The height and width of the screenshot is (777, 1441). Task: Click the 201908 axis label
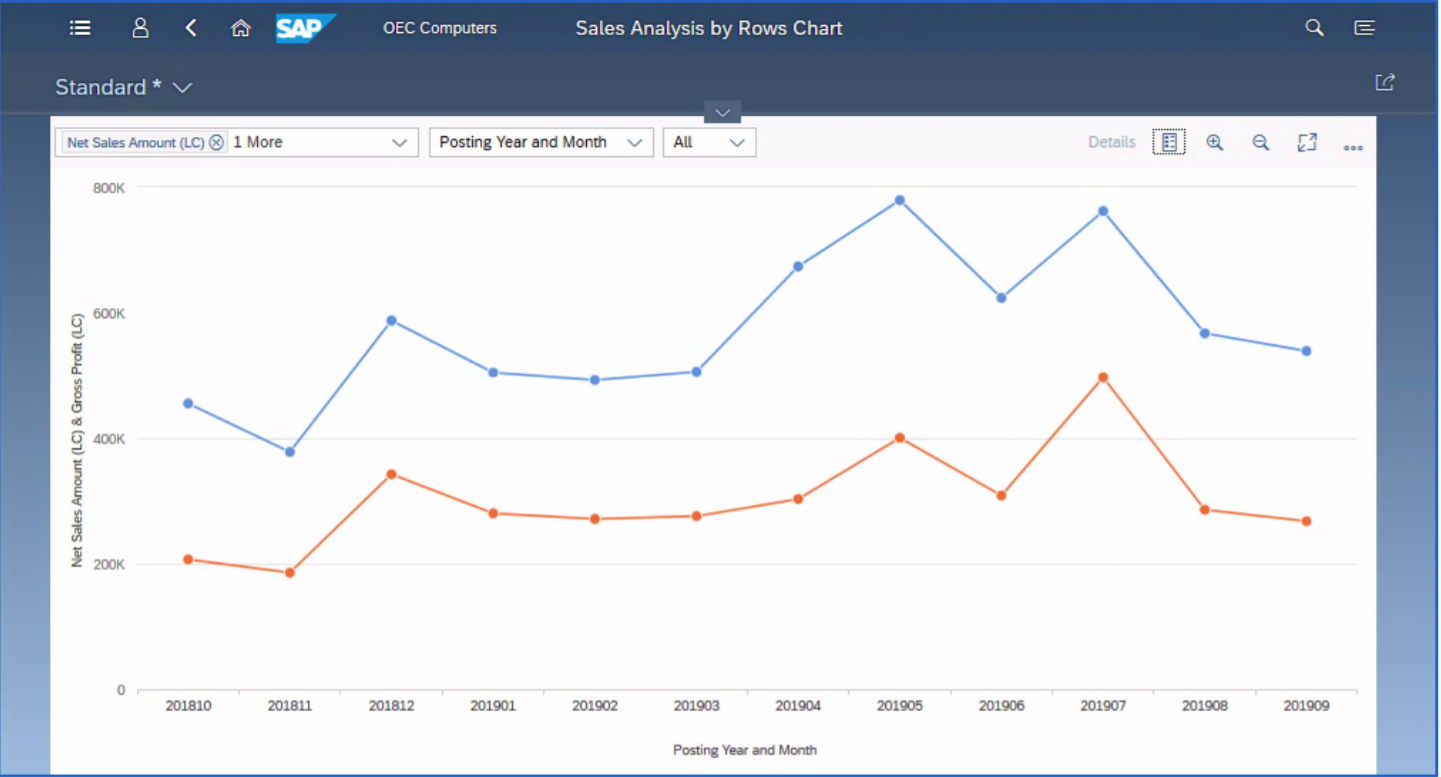[1204, 706]
